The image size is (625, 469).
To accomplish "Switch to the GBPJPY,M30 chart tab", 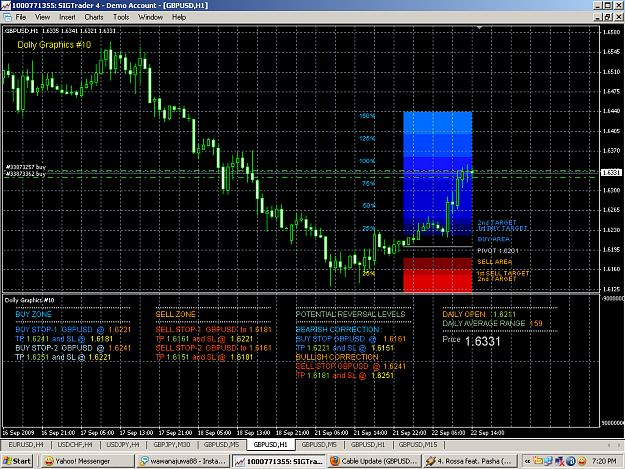I will [x=171, y=444].
